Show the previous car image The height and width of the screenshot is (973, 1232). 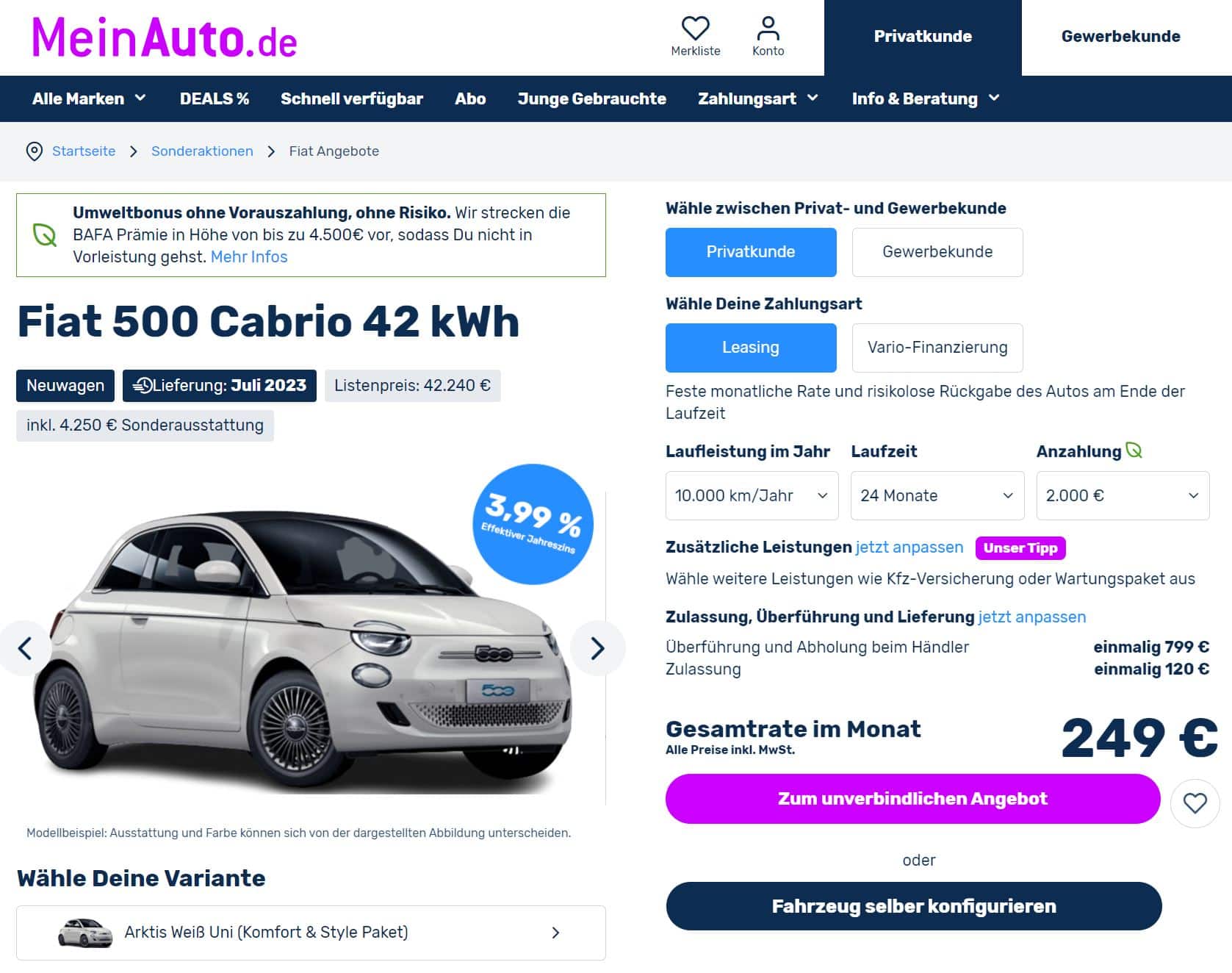pos(25,648)
